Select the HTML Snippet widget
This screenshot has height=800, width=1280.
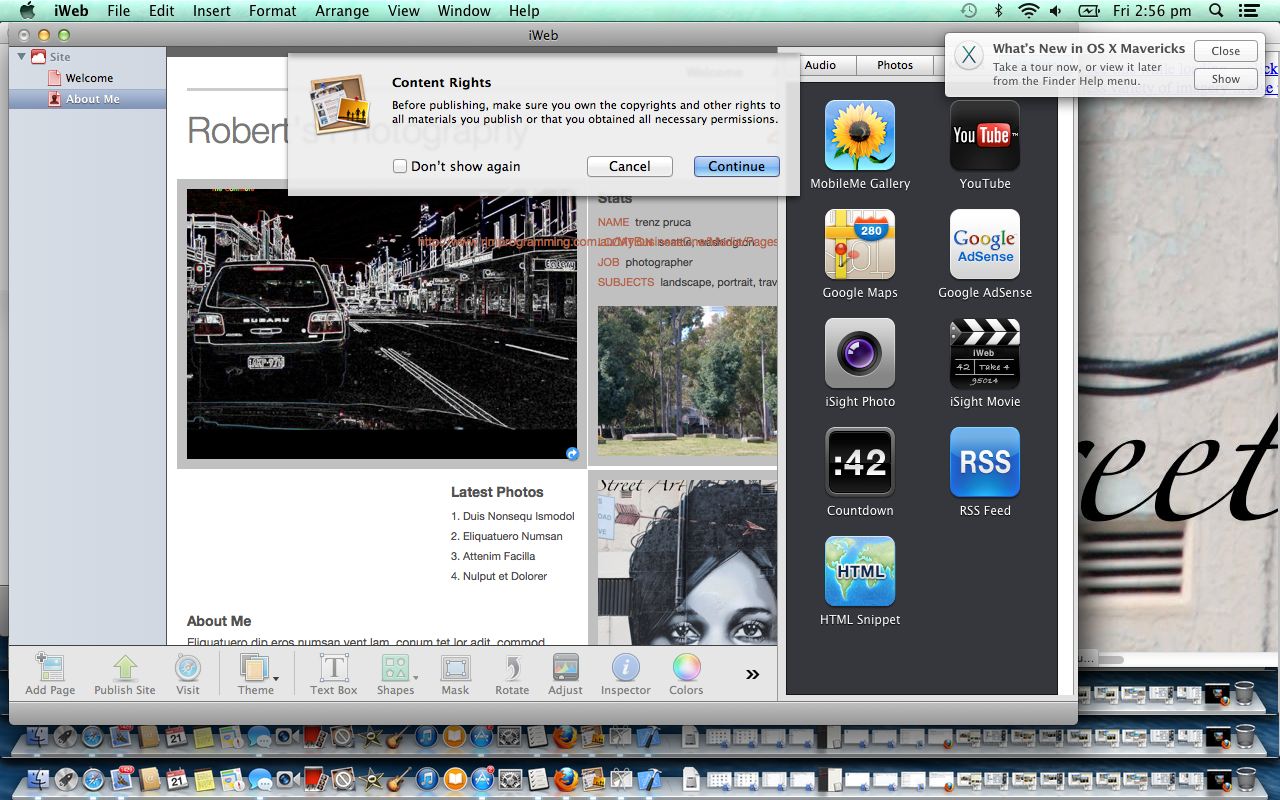coord(860,571)
